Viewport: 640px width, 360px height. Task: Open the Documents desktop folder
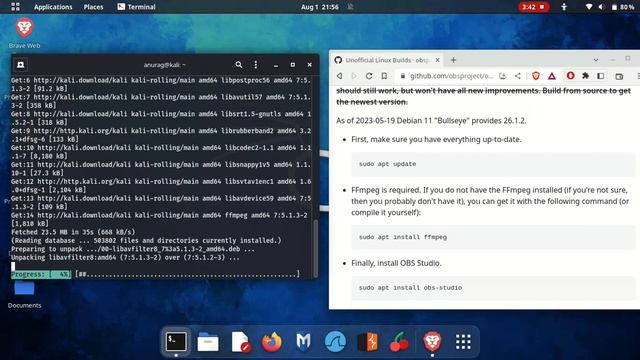(x=24, y=294)
